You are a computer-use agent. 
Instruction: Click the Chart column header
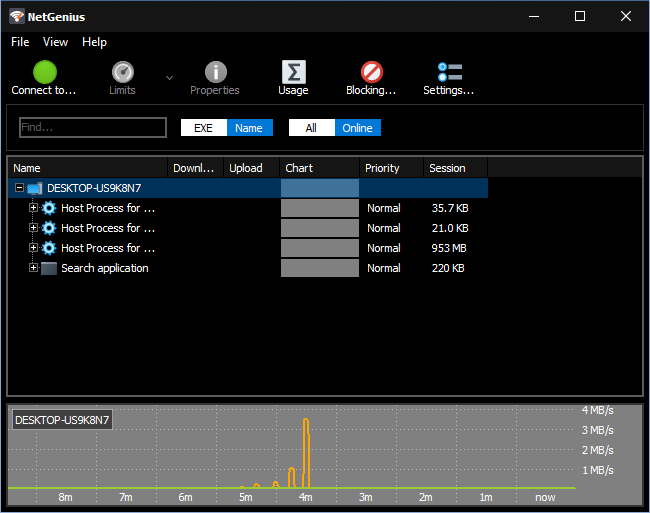(x=320, y=168)
